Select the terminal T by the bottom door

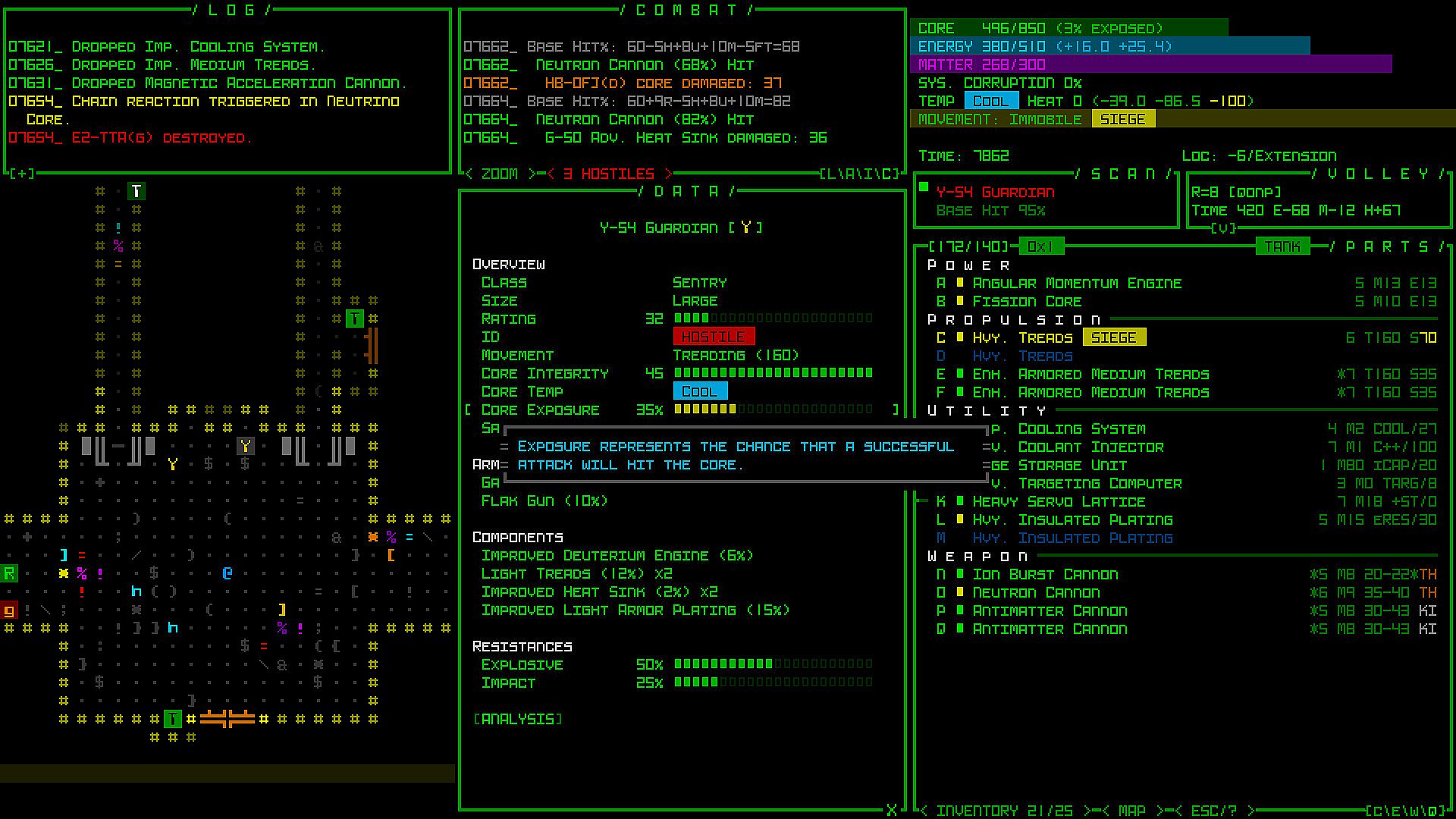coord(173,719)
